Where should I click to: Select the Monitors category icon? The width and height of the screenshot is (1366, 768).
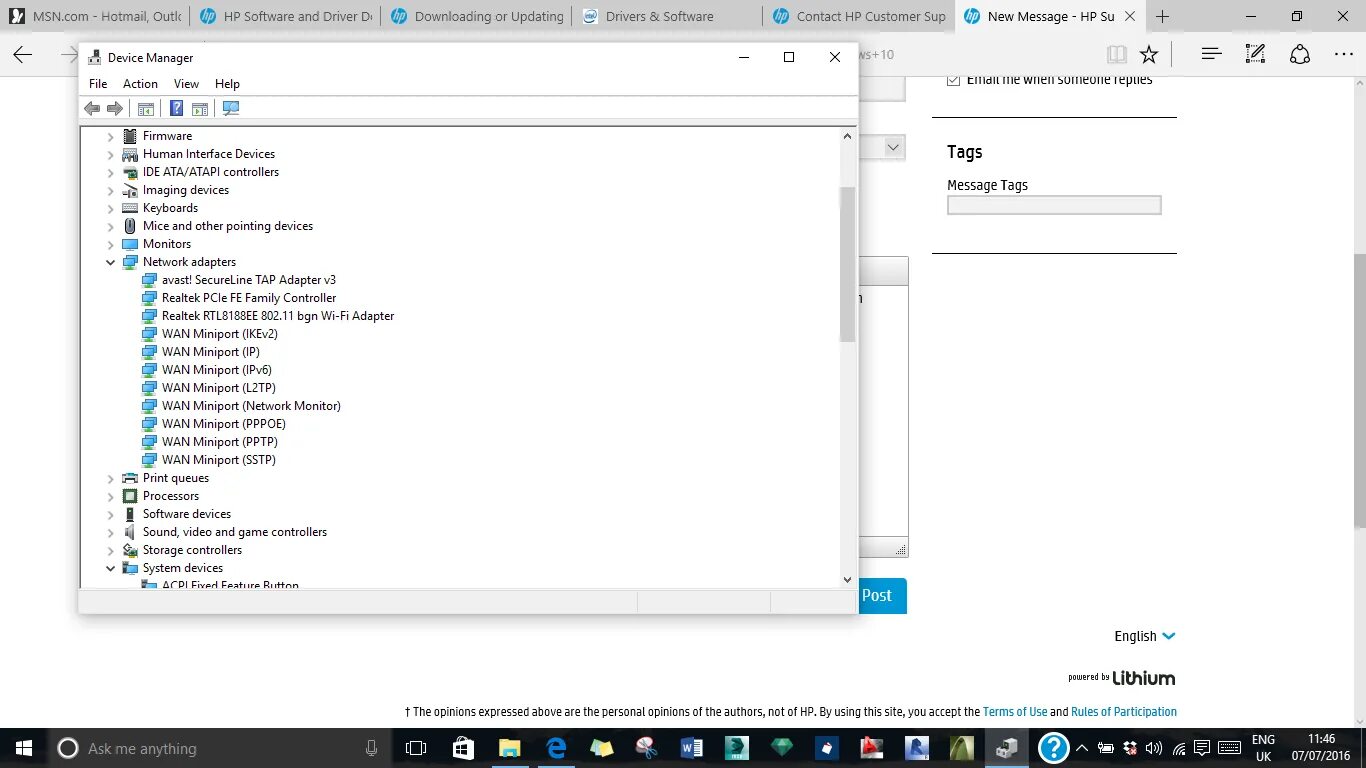click(x=130, y=244)
